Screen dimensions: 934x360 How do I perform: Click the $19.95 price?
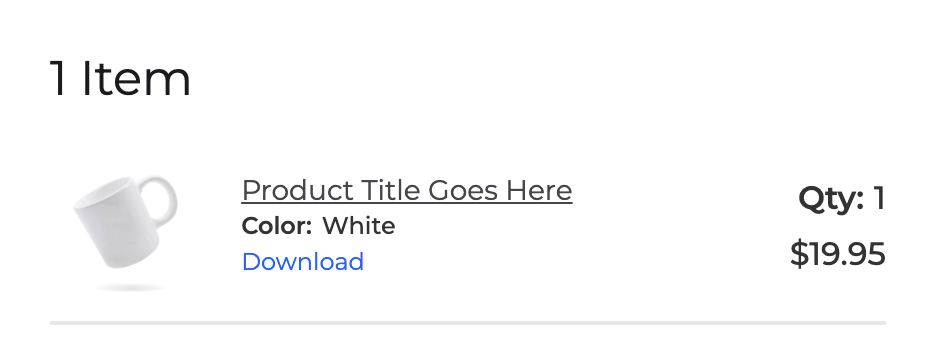click(838, 254)
